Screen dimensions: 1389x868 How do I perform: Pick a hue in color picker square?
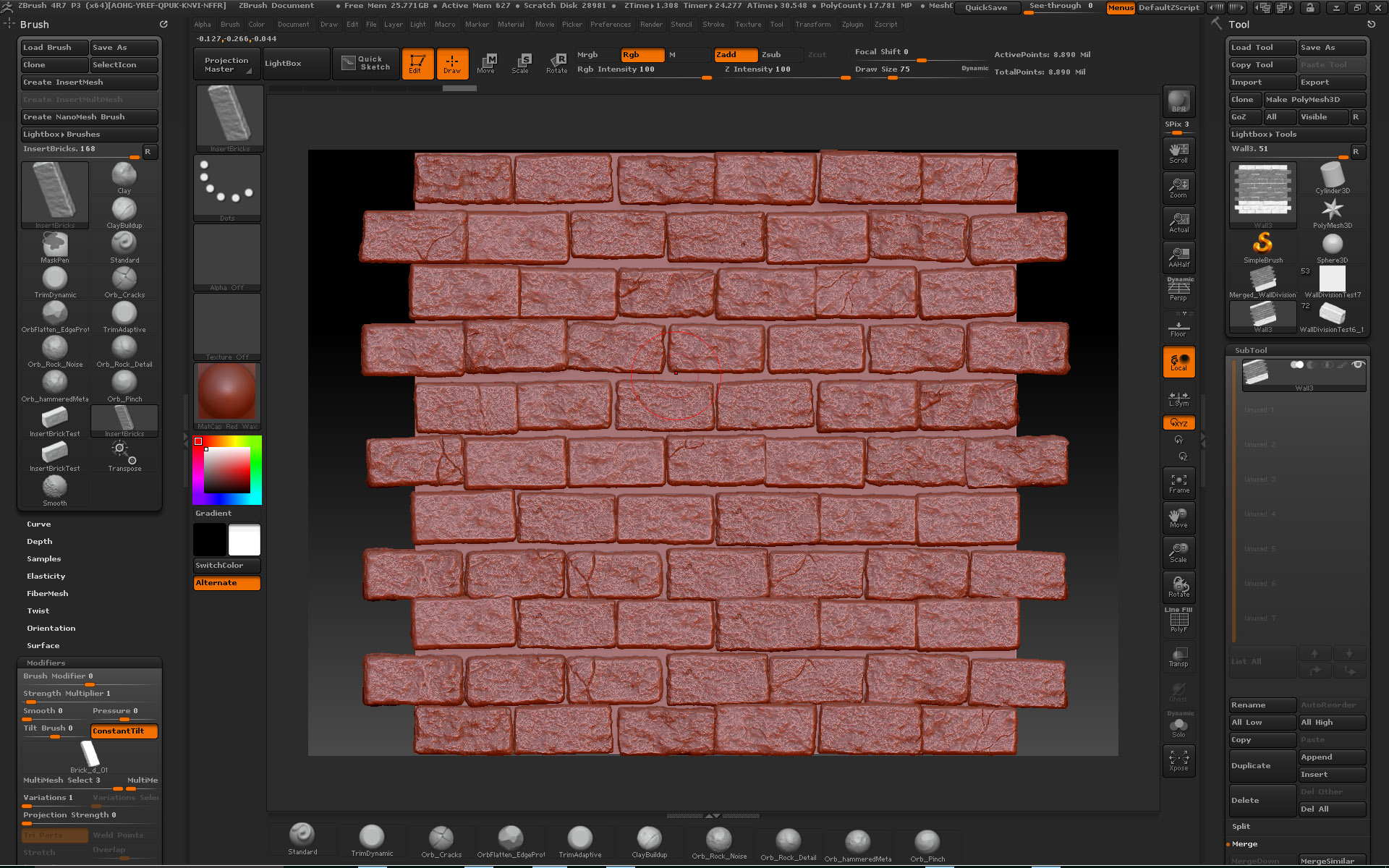pos(226,470)
